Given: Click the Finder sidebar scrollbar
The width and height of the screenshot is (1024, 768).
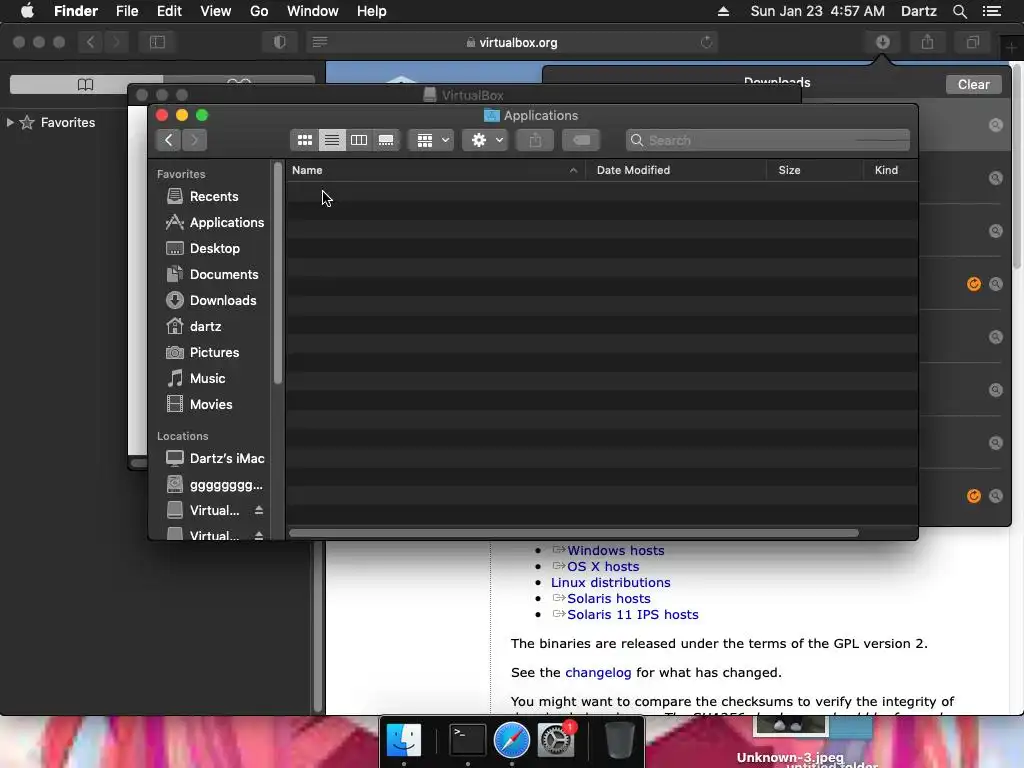Looking at the screenshot, I should click(x=278, y=273).
